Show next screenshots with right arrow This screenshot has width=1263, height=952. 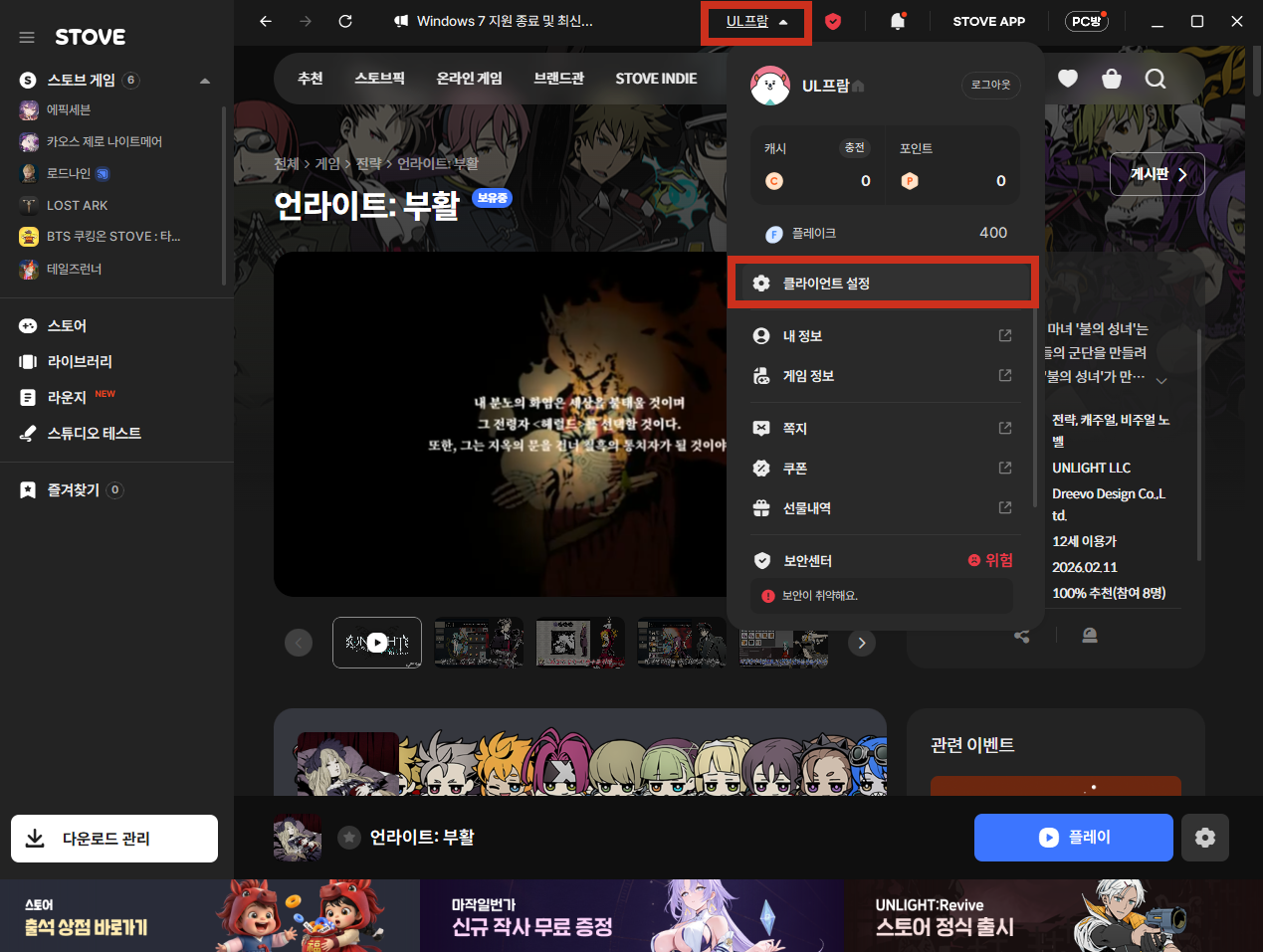click(x=862, y=643)
